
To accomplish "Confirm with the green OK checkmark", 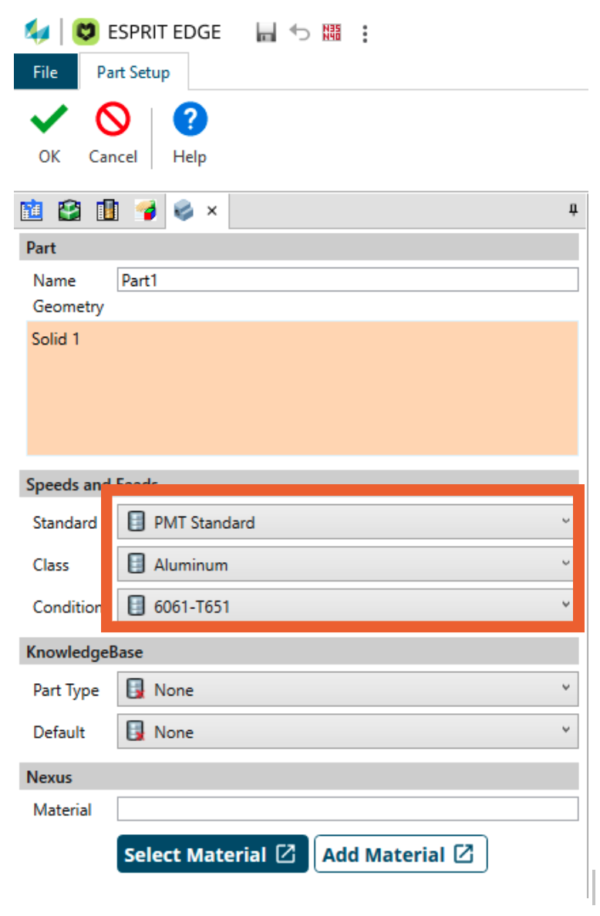I will pos(49,122).
